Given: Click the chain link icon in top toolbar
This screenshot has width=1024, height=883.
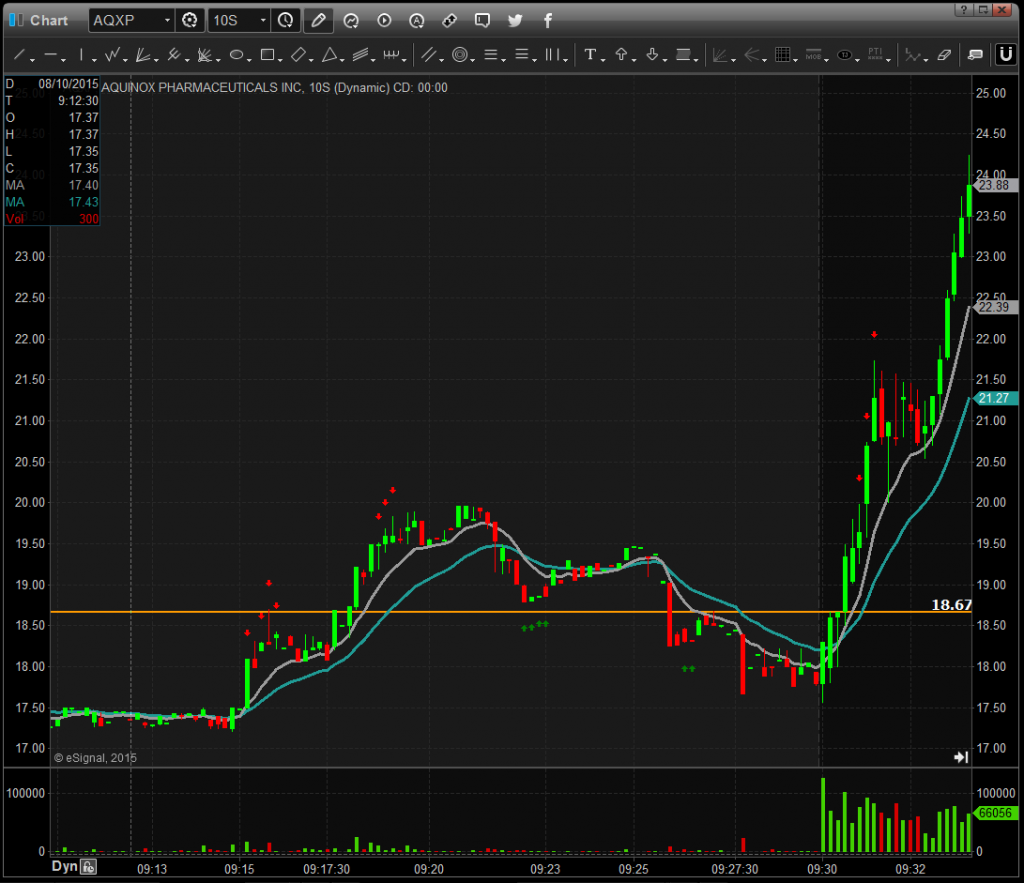Looking at the screenshot, I should [x=449, y=21].
